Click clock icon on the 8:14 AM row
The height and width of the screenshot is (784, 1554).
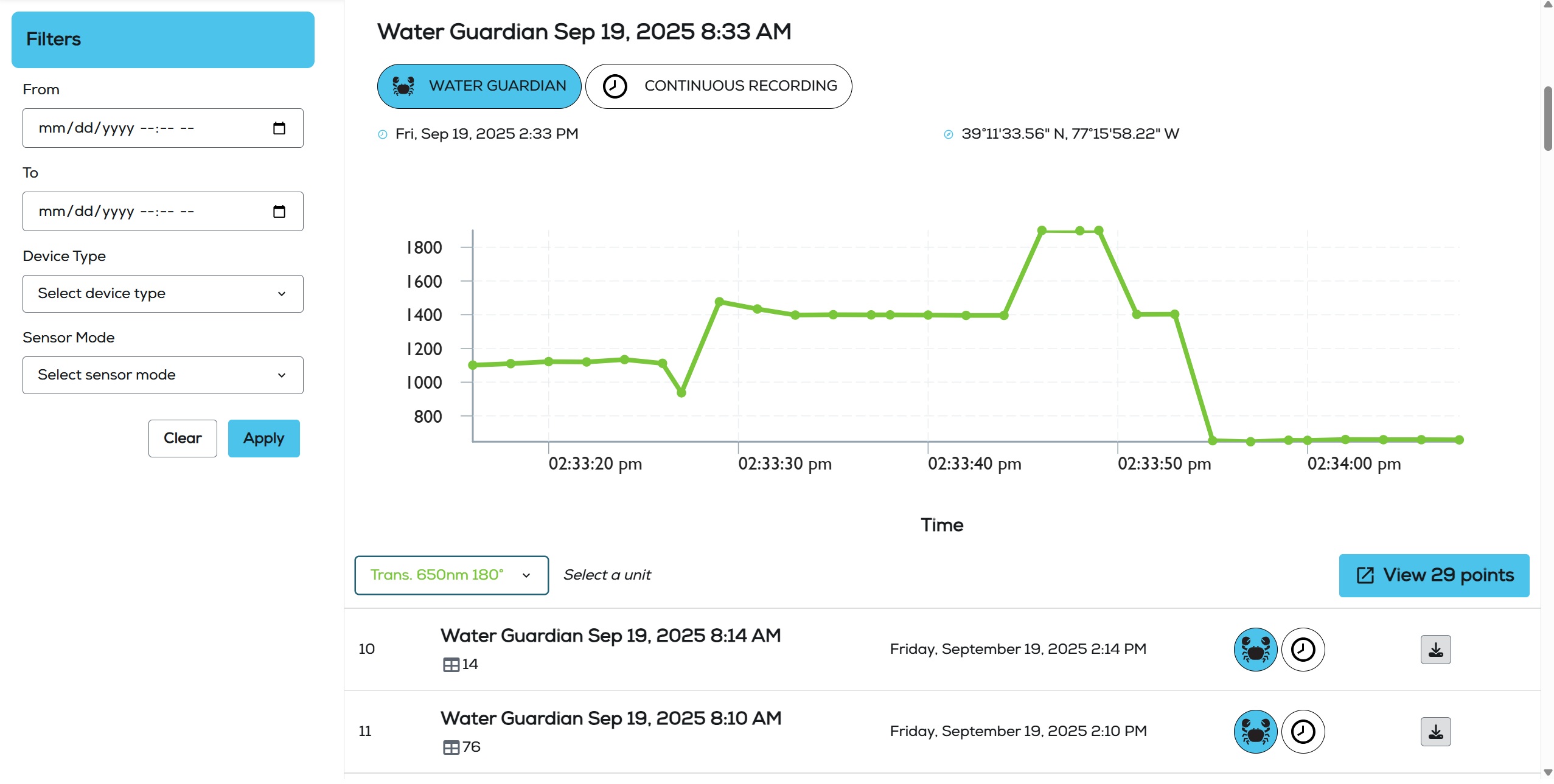1303,650
